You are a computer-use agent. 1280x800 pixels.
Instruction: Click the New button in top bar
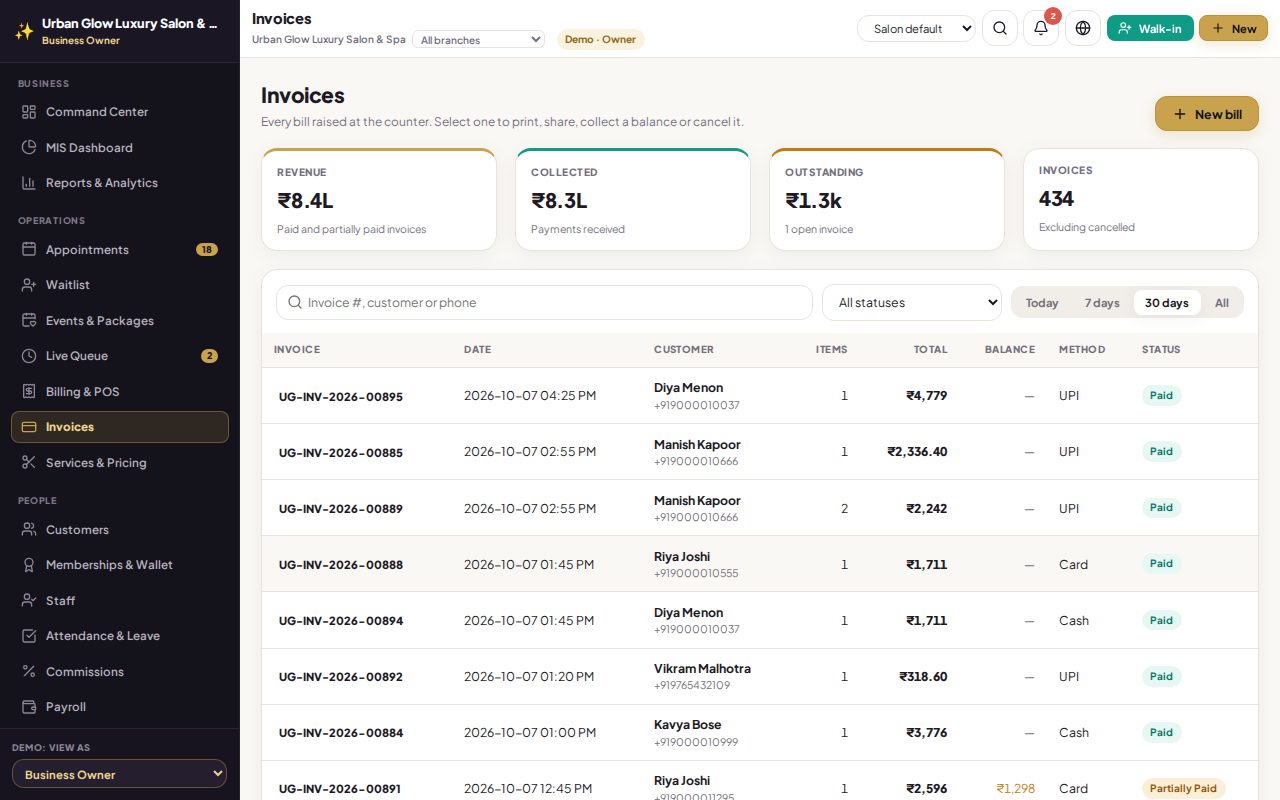(x=1233, y=28)
